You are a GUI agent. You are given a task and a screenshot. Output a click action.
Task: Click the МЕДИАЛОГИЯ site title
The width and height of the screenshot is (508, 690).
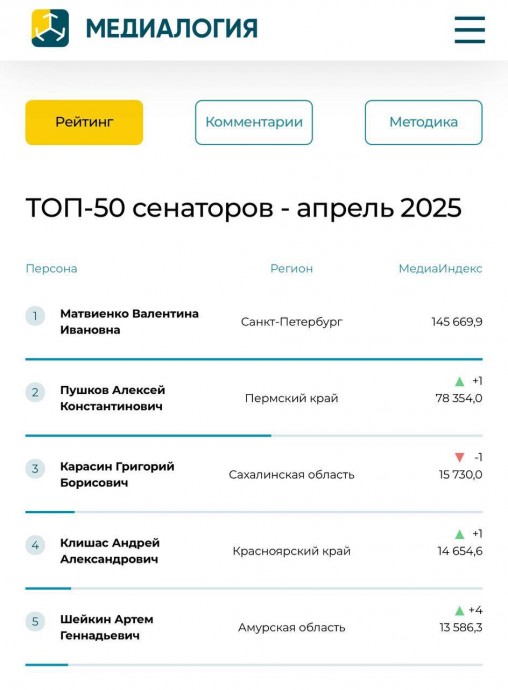pyautogui.click(x=172, y=29)
